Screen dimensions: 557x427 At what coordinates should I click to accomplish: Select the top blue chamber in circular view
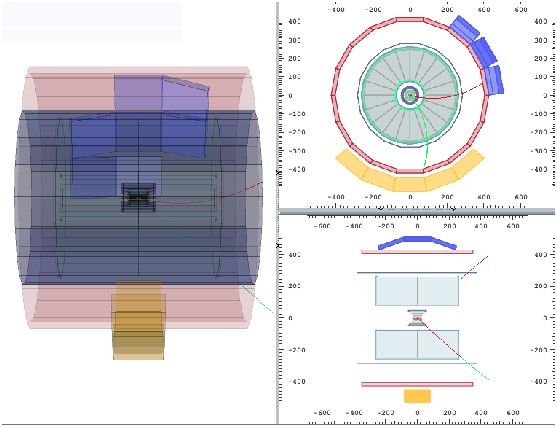(x=465, y=28)
